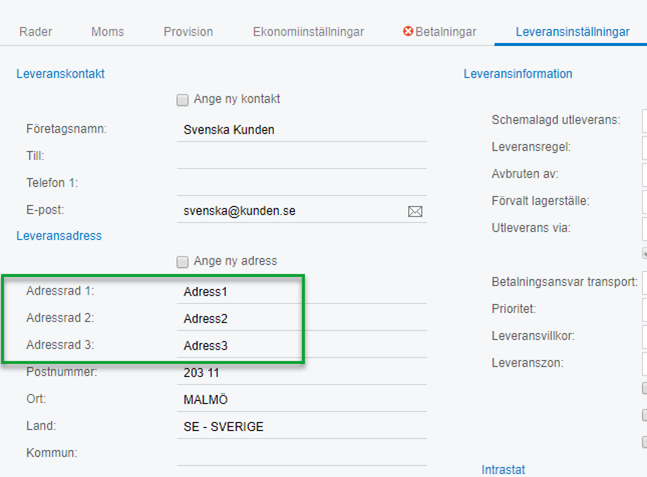Open the Land field showing SE - SVERIGE
Viewport: 647px width, 477px height.
(300, 427)
